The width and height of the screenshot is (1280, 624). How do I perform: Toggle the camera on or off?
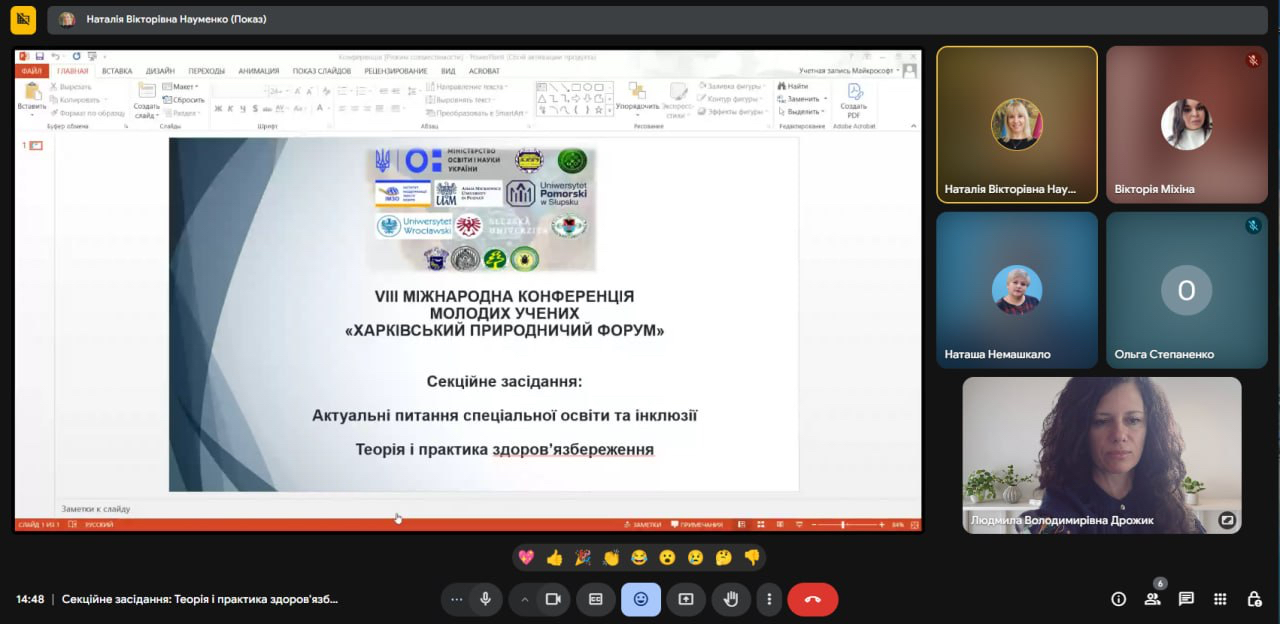pyautogui.click(x=551, y=599)
